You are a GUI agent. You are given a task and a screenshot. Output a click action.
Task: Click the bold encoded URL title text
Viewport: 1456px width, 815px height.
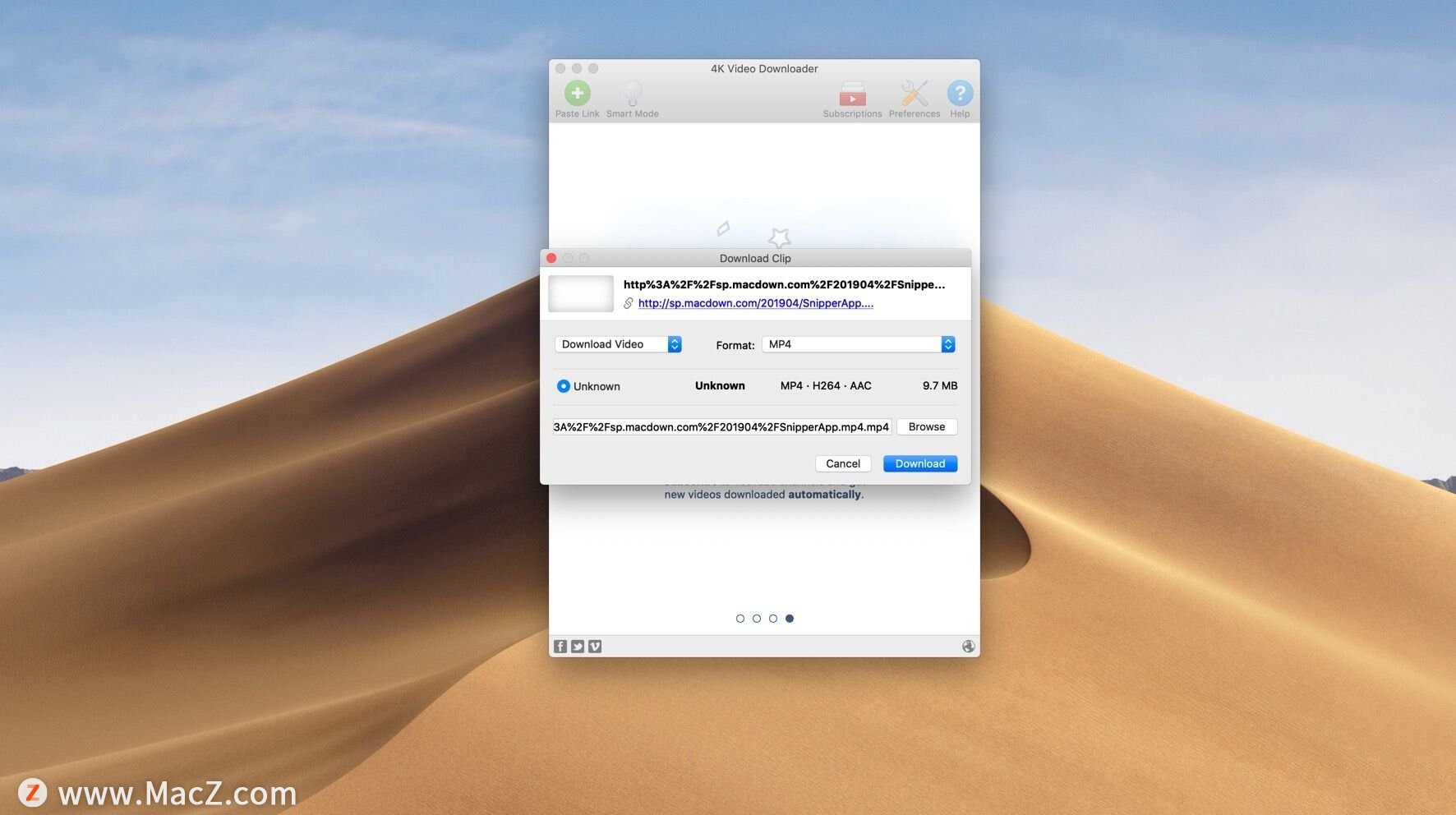coord(785,284)
